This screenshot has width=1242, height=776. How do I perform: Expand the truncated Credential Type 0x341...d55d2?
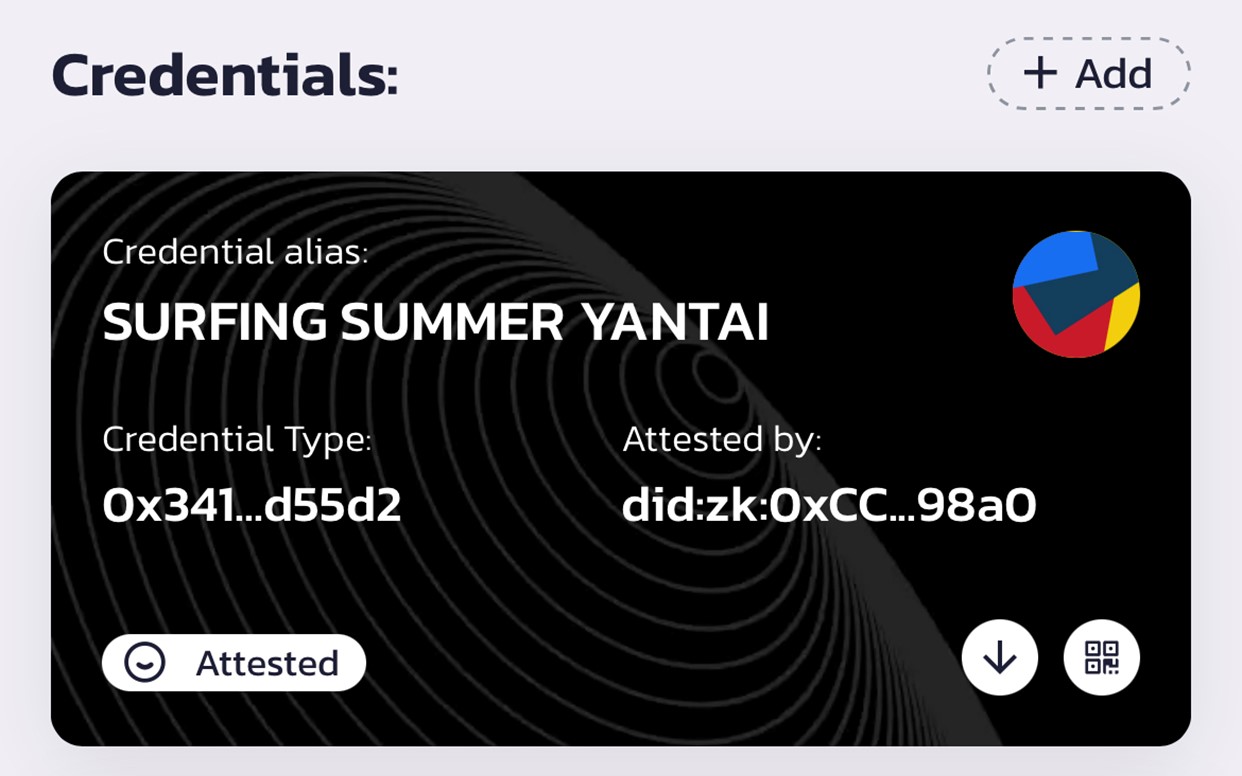click(x=253, y=506)
